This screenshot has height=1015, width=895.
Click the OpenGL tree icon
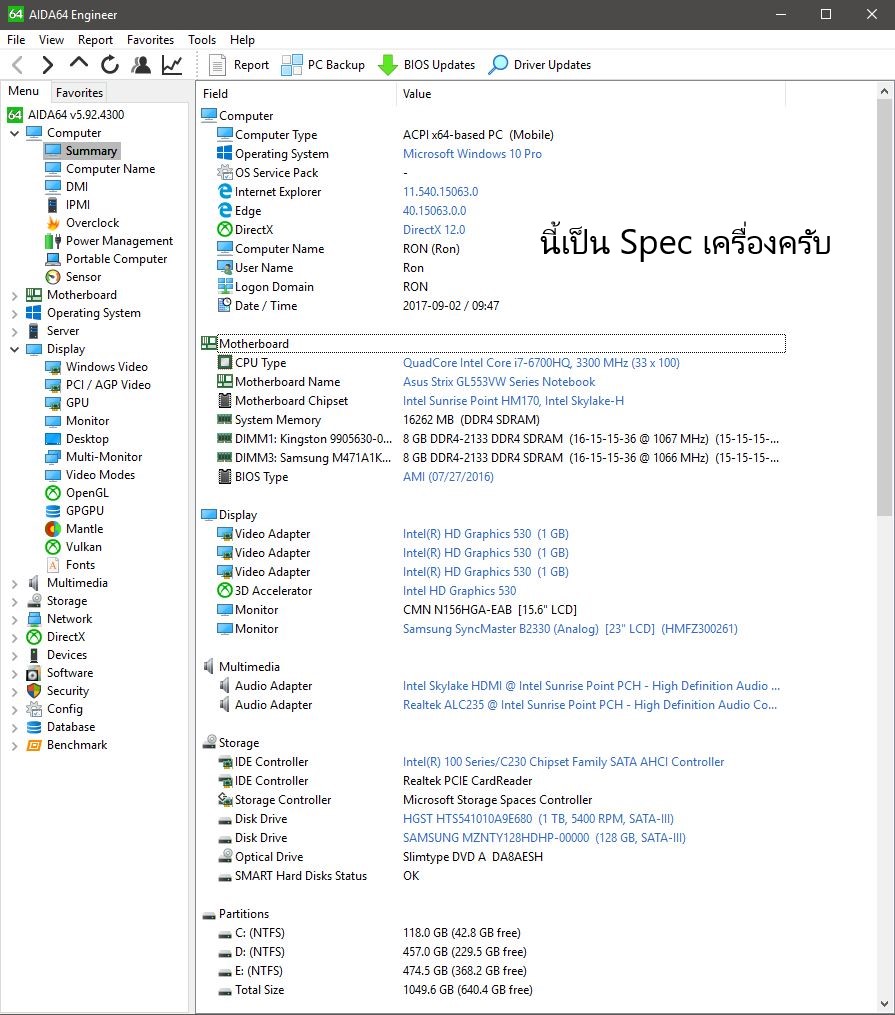[53, 493]
